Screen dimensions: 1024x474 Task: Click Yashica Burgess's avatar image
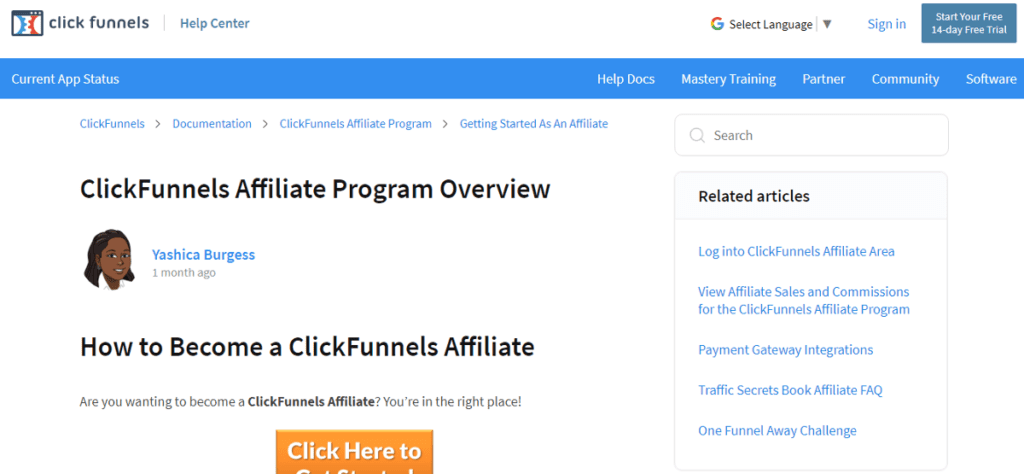[109, 259]
